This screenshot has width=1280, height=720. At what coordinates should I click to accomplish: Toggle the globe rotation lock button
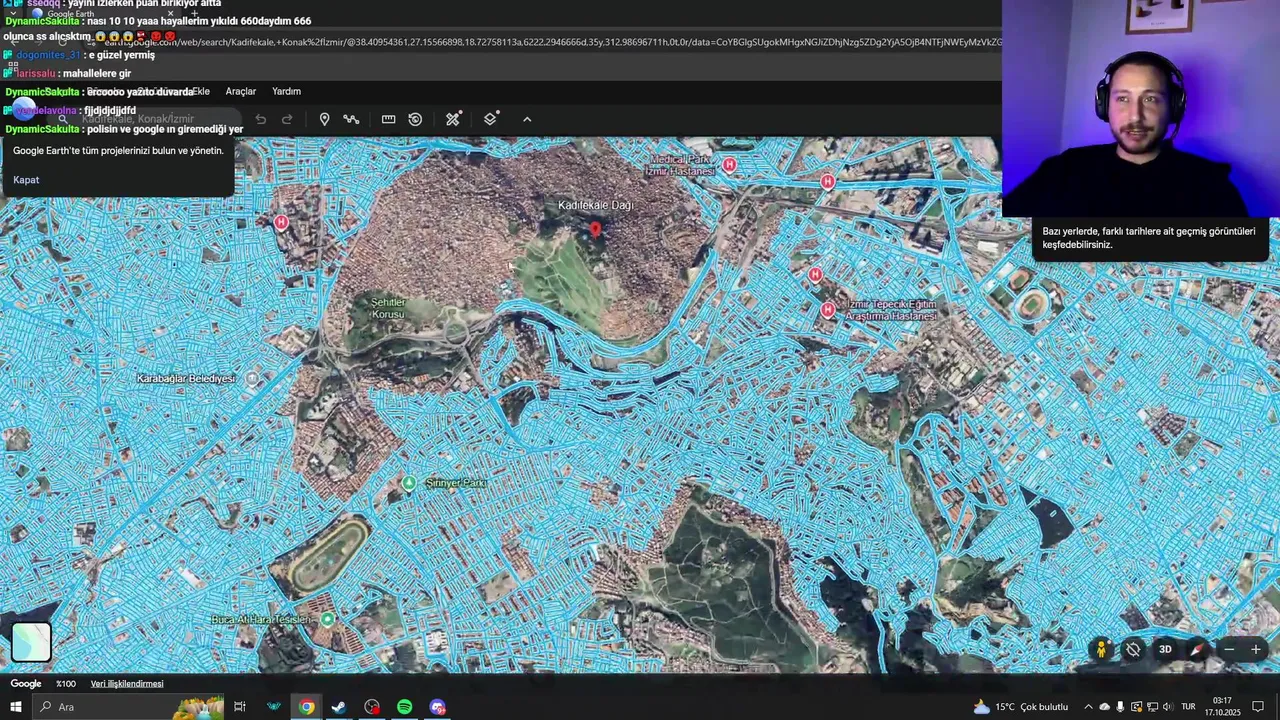pos(1133,649)
